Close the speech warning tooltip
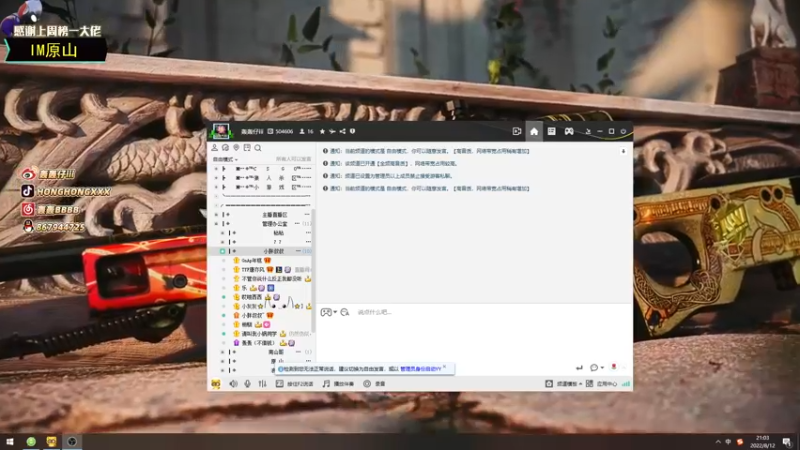The width and height of the screenshot is (800, 450). click(445, 366)
